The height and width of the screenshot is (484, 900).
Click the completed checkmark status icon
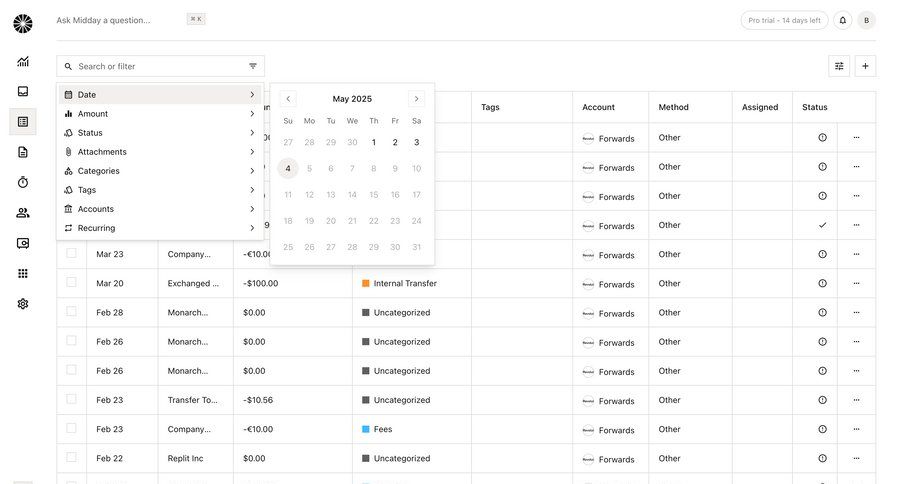tap(823, 225)
